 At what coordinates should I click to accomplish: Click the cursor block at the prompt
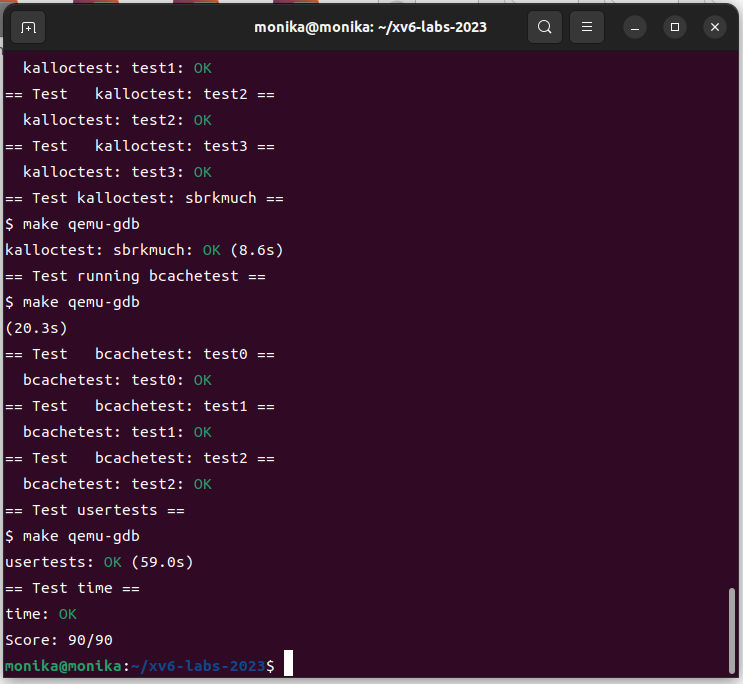[288, 665]
